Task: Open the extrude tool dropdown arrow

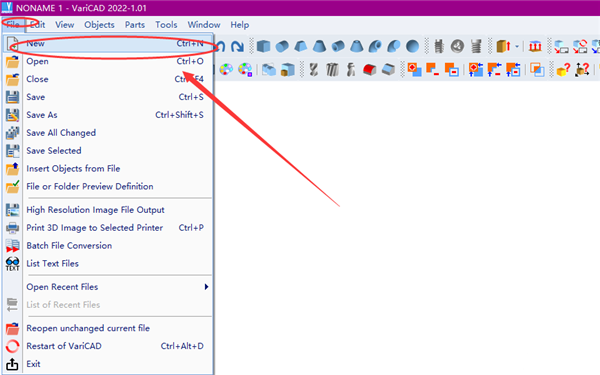Action: click(517, 47)
